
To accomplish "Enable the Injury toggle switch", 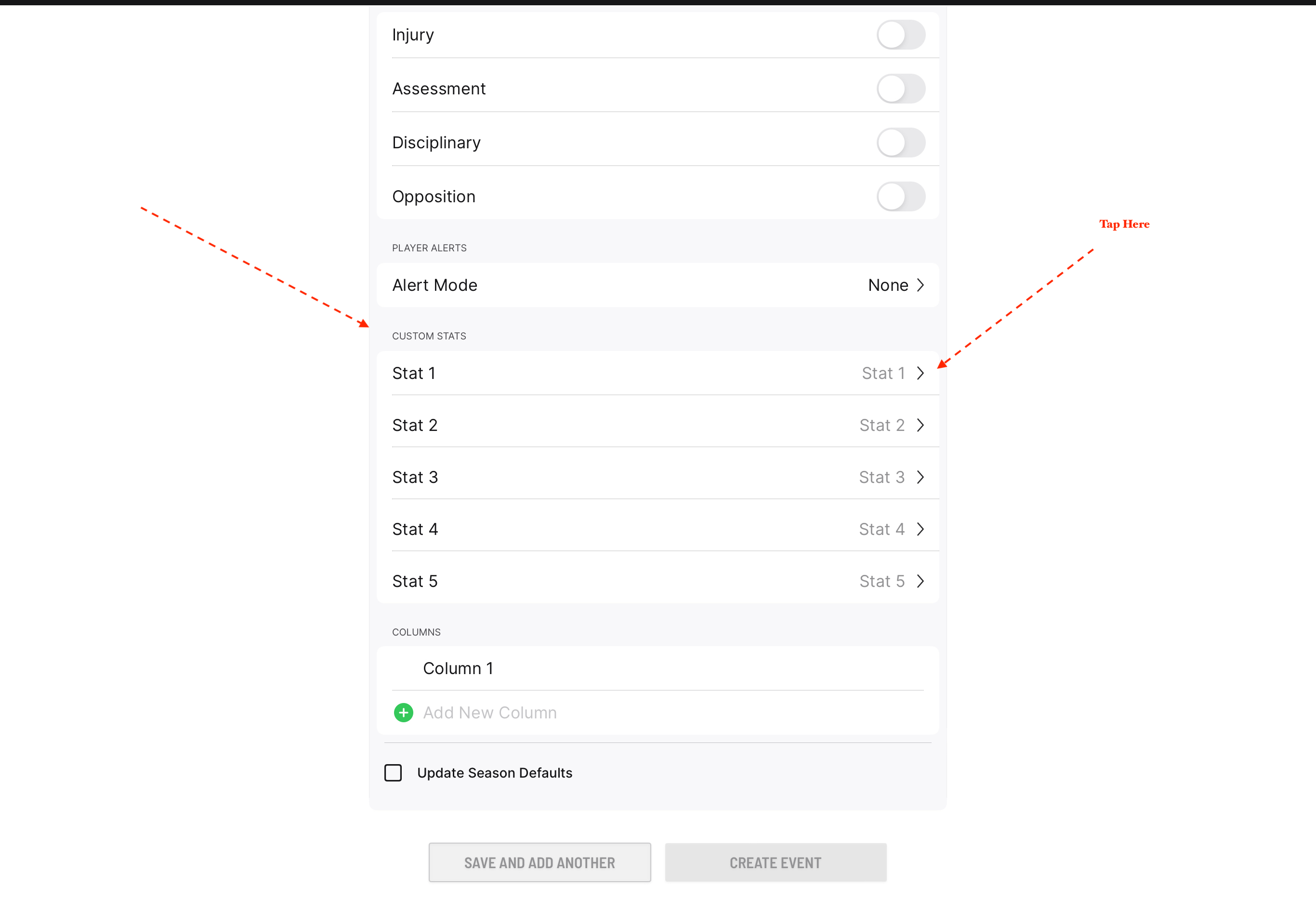I will pyautogui.click(x=900, y=35).
